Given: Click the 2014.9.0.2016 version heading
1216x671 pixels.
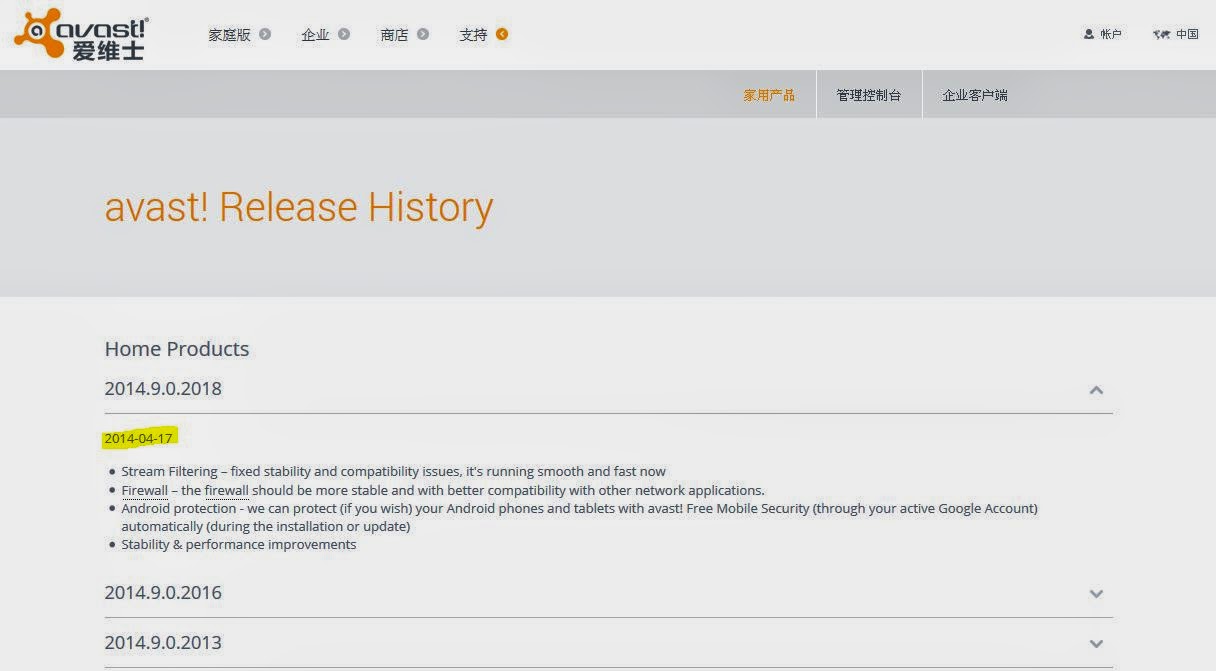Looking at the screenshot, I should pos(163,593).
